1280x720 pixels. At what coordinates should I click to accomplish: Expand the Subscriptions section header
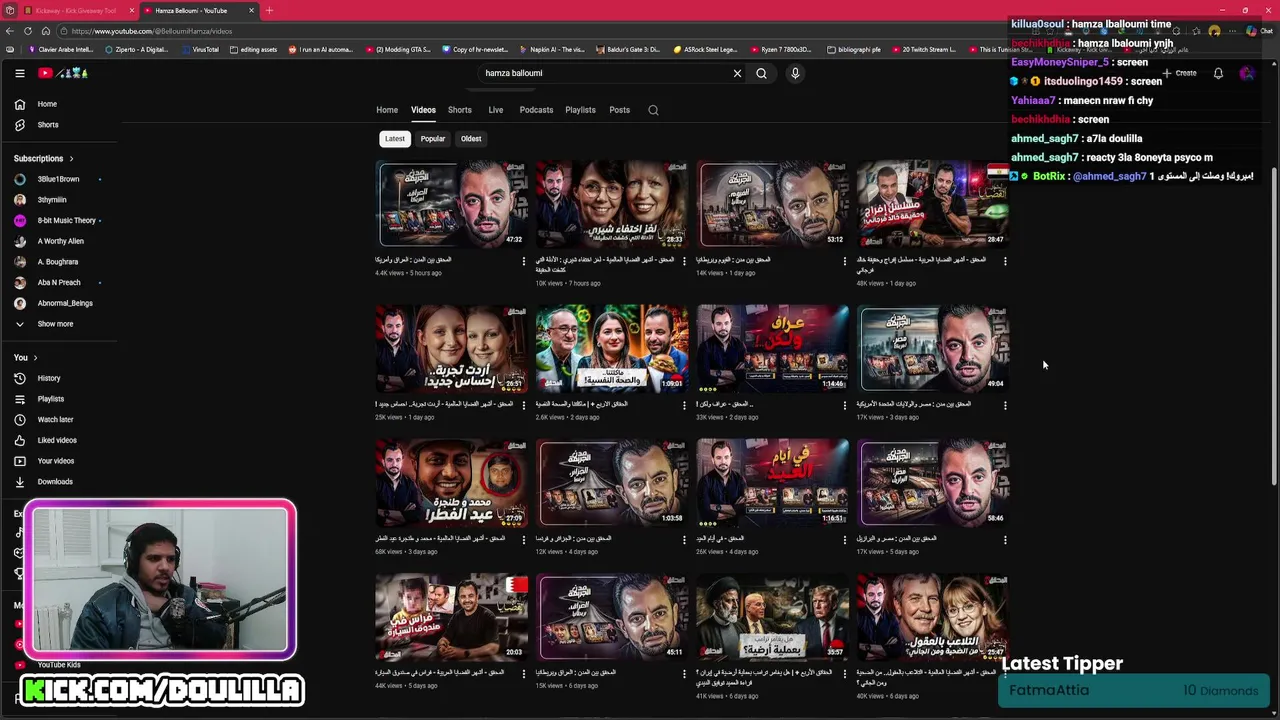[x=43, y=158]
